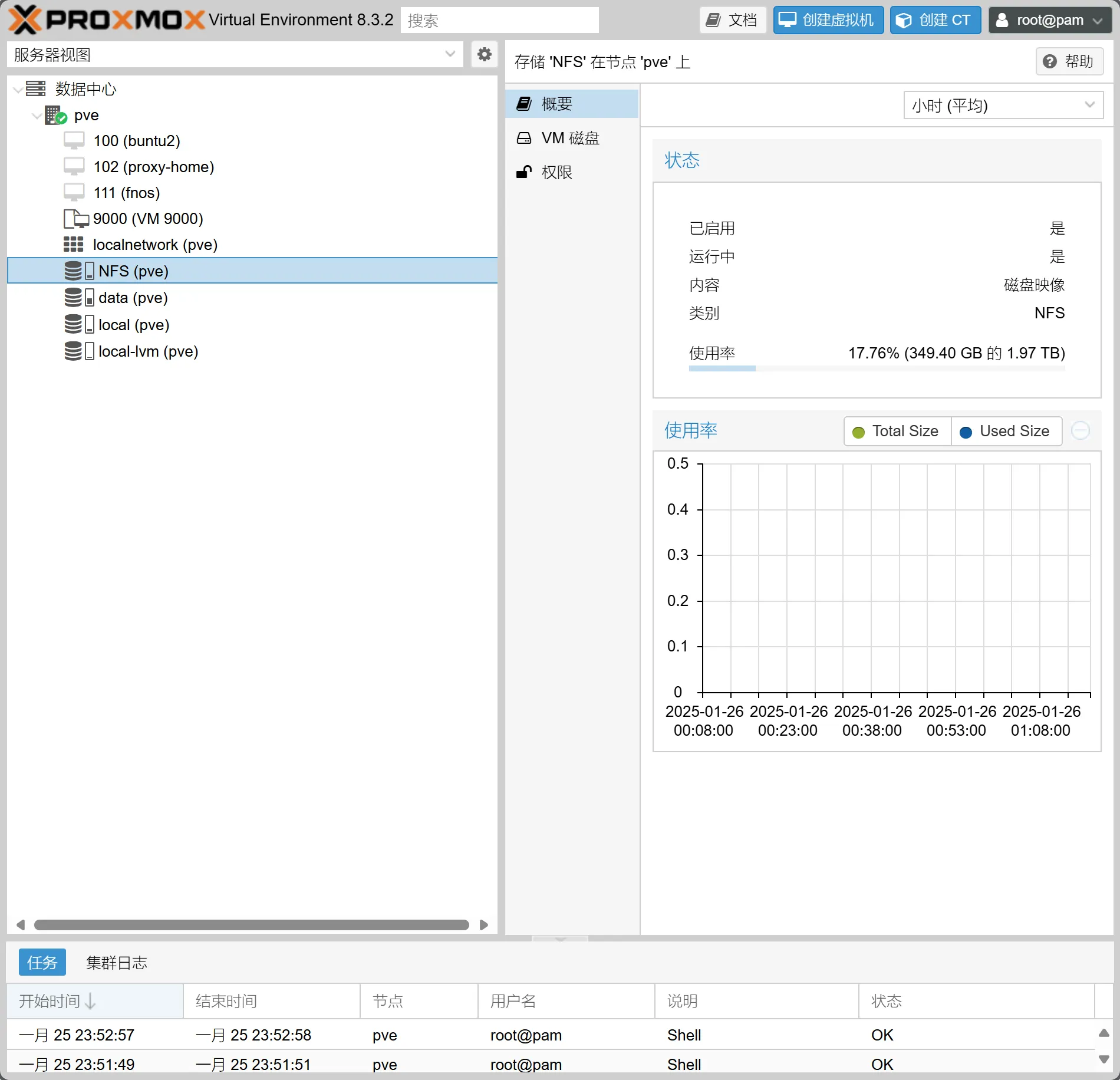Select the 100 (buntu2) VM icon
Image resolution: width=1120 pixels, height=1080 pixels.
(x=74, y=141)
